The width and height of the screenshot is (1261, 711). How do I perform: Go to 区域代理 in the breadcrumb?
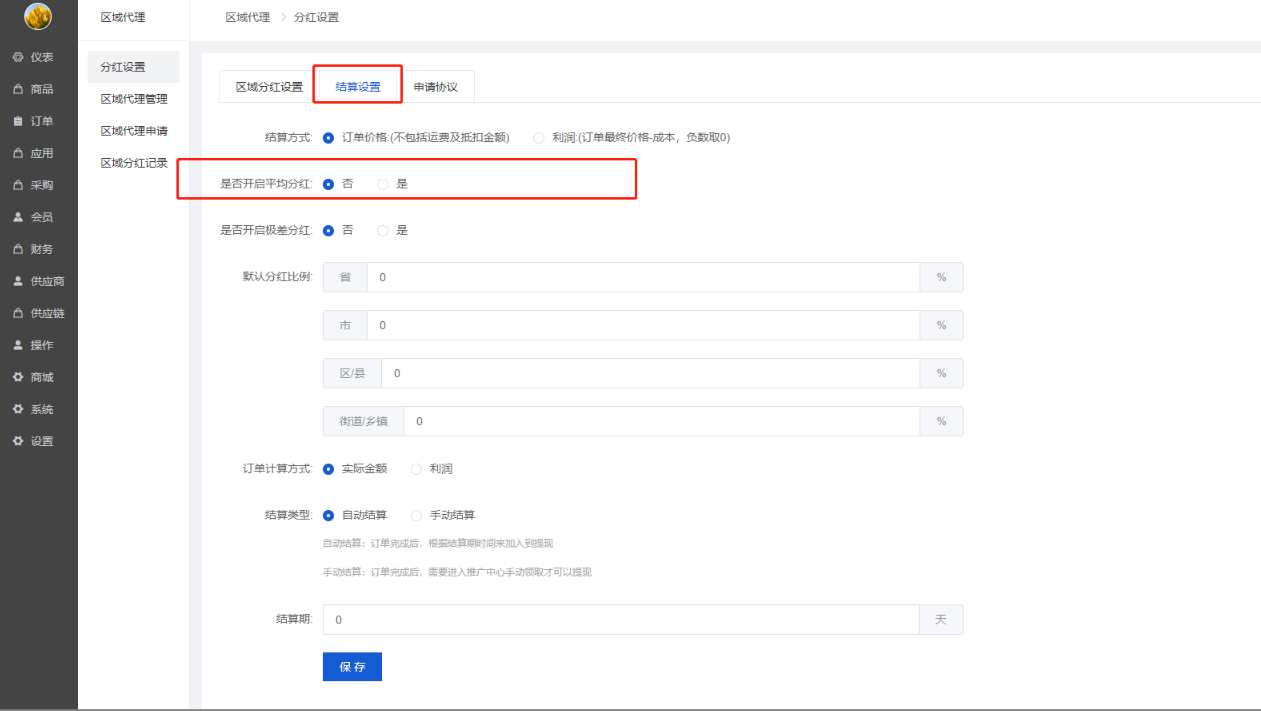coord(246,18)
